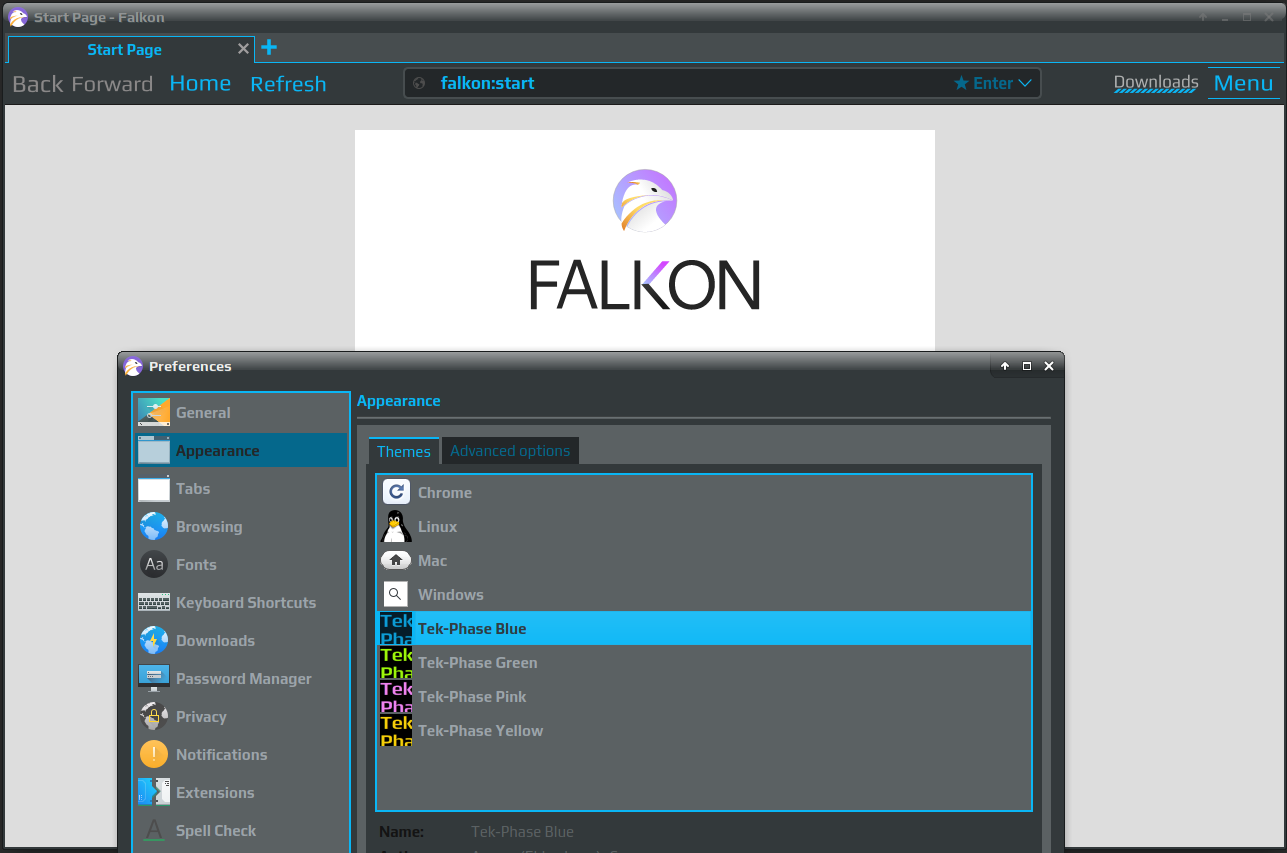The image size is (1287, 853).
Task: Close the Start Page tab
Action: [x=243, y=48]
